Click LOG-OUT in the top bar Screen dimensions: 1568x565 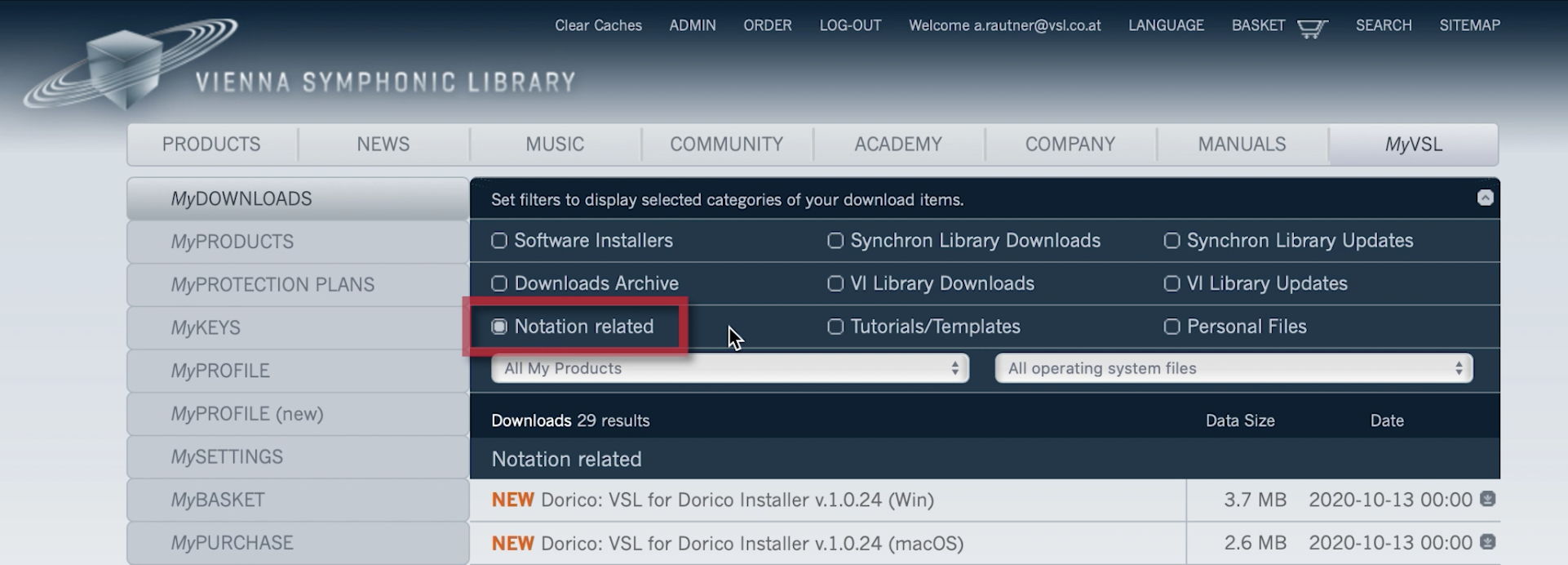click(850, 25)
